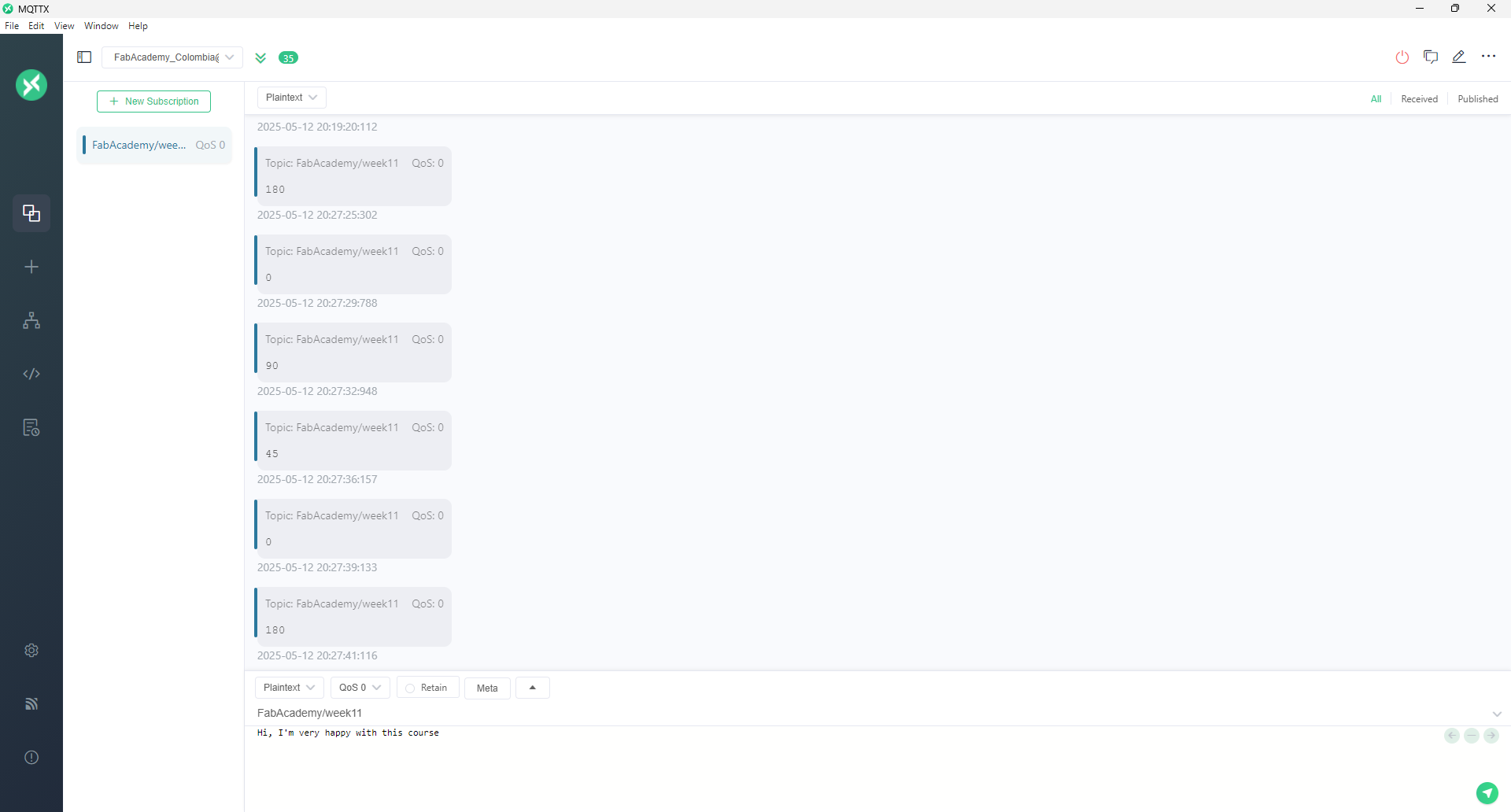This screenshot has height=812, width=1511.
Task: Click timestamp 2025-05-12 20:27:25:302
Action: pos(317,215)
